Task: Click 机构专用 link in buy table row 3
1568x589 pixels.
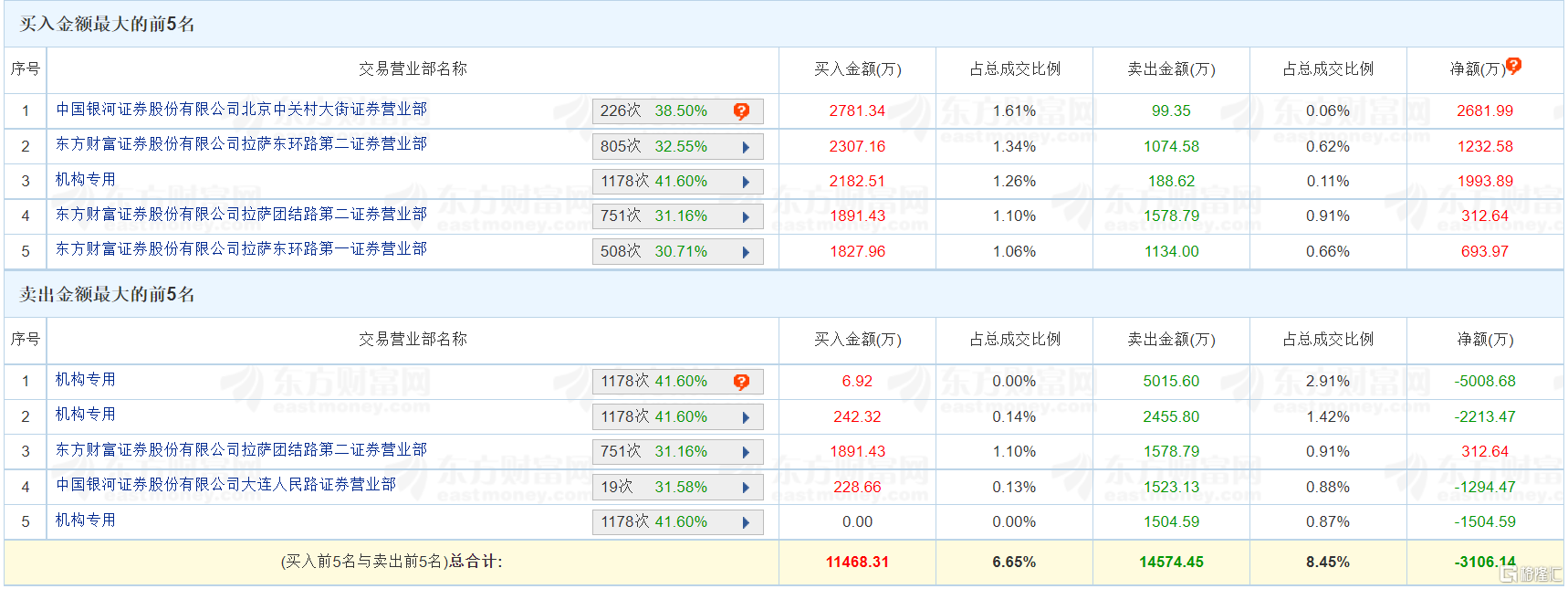Action: pos(86,180)
